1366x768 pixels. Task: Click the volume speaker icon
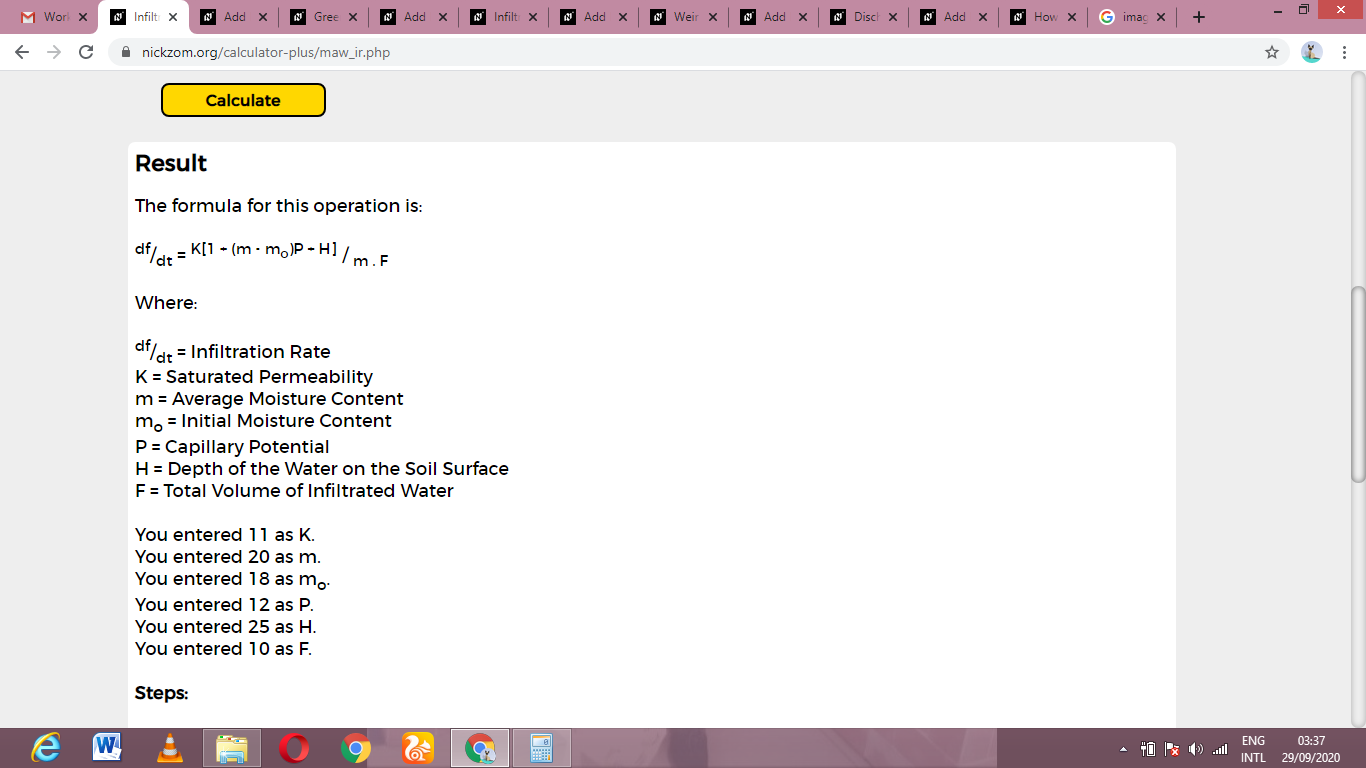[x=1194, y=749]
